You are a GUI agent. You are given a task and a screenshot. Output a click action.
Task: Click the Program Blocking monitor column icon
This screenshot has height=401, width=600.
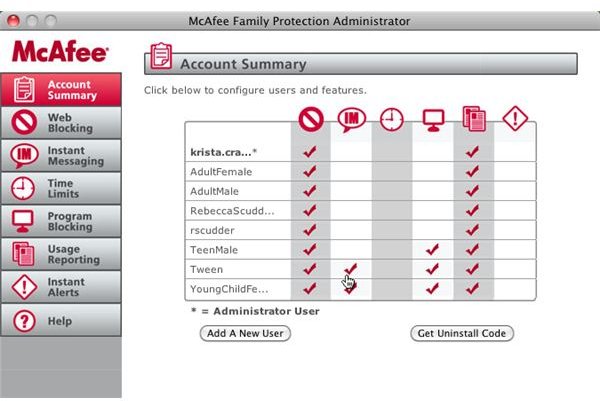[433, 120]
